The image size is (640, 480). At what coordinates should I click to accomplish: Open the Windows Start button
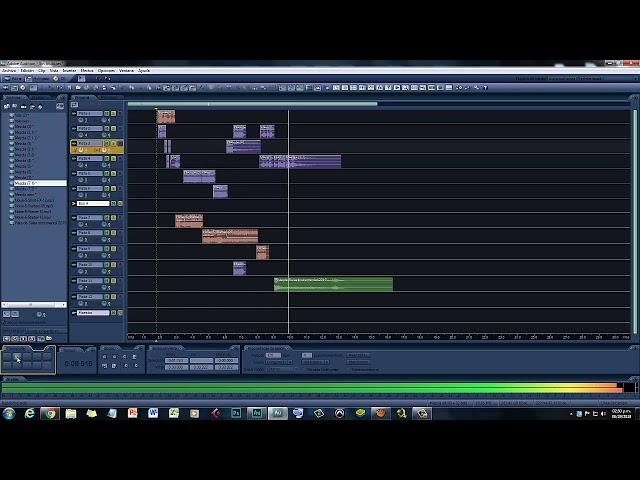pyautogui.click(x=9, y=413)
